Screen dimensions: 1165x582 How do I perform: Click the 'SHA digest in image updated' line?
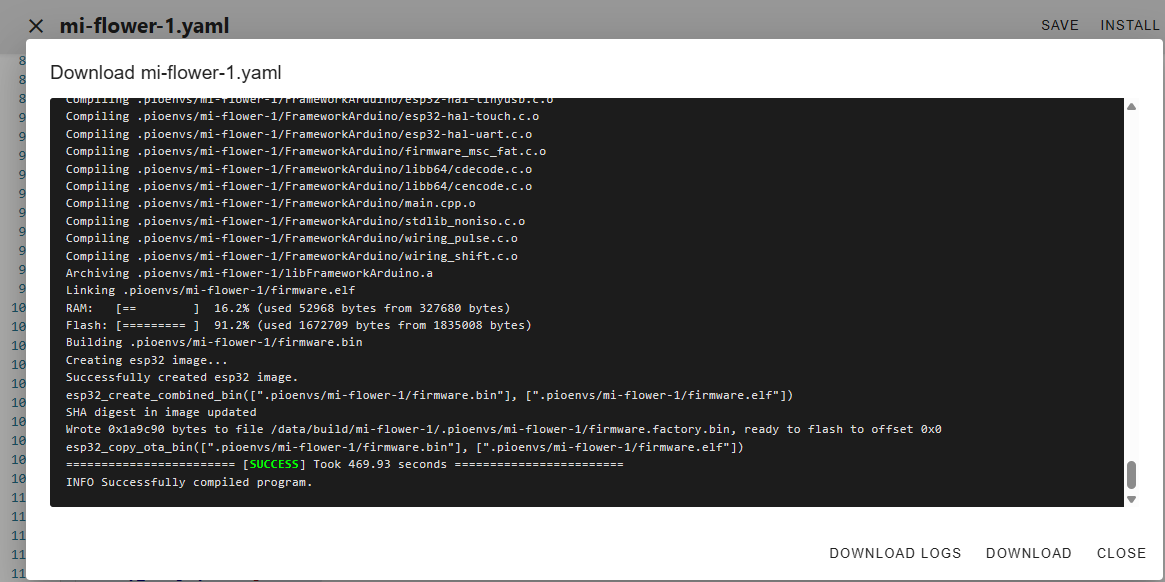[x=161, y=412]
